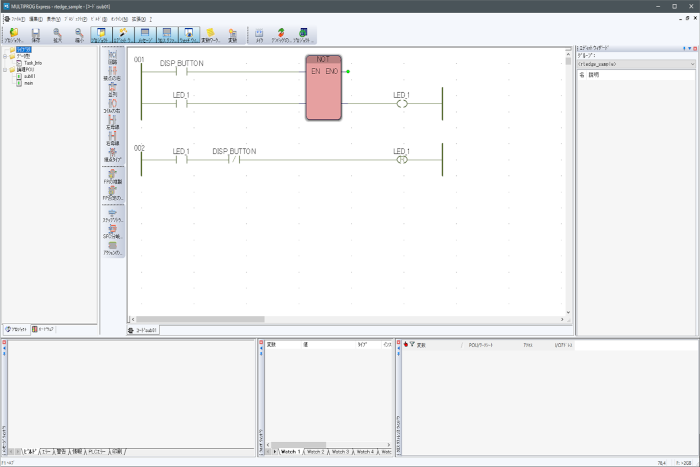Select the main POU in project tree
This screenshot has width=700, height=467.
point(28,82)
